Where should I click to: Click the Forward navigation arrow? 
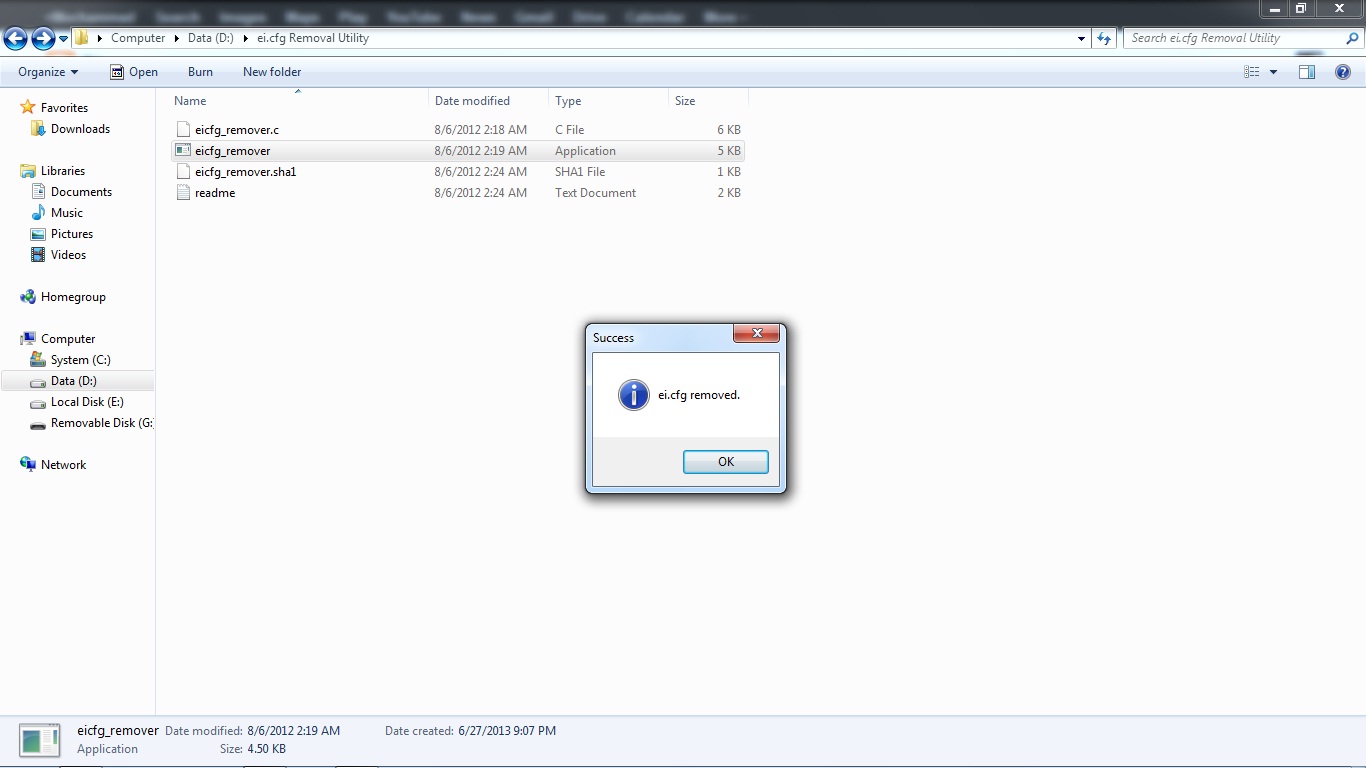[41, 38]
